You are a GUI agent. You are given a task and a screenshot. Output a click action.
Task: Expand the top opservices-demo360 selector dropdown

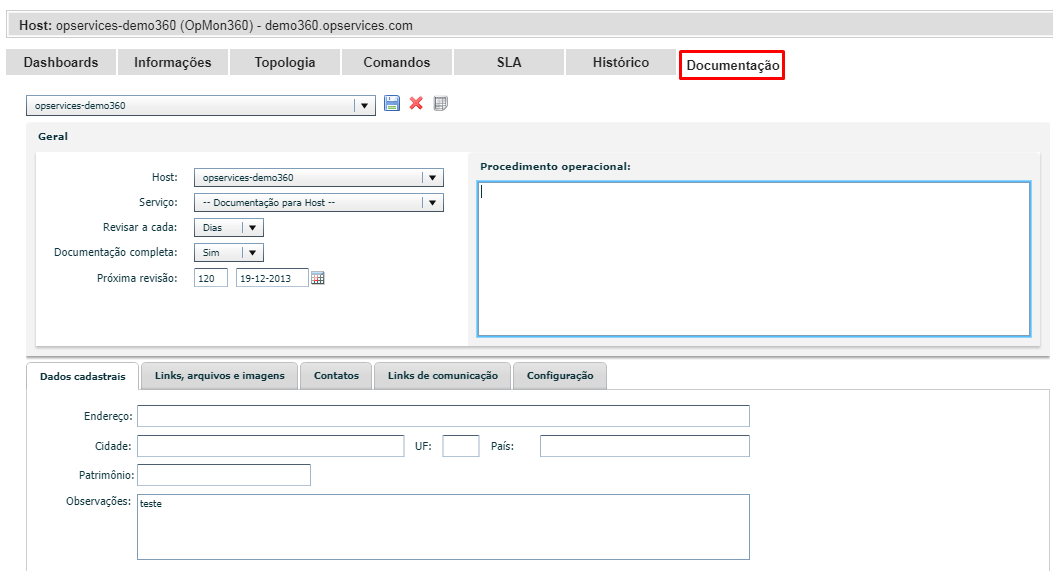(x=365, y=105)
